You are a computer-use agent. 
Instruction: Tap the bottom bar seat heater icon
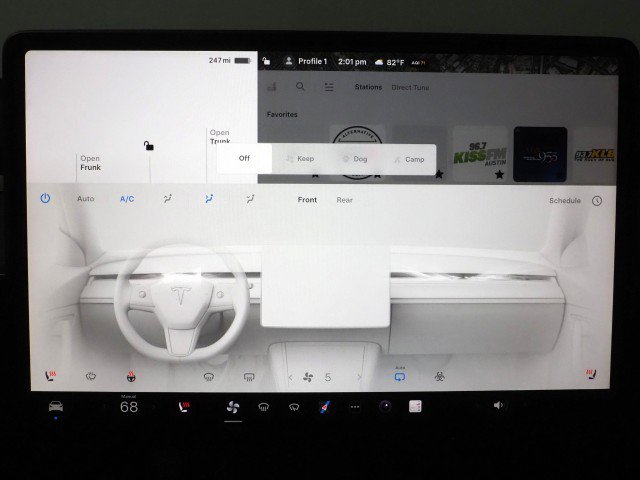pos(184,407)
